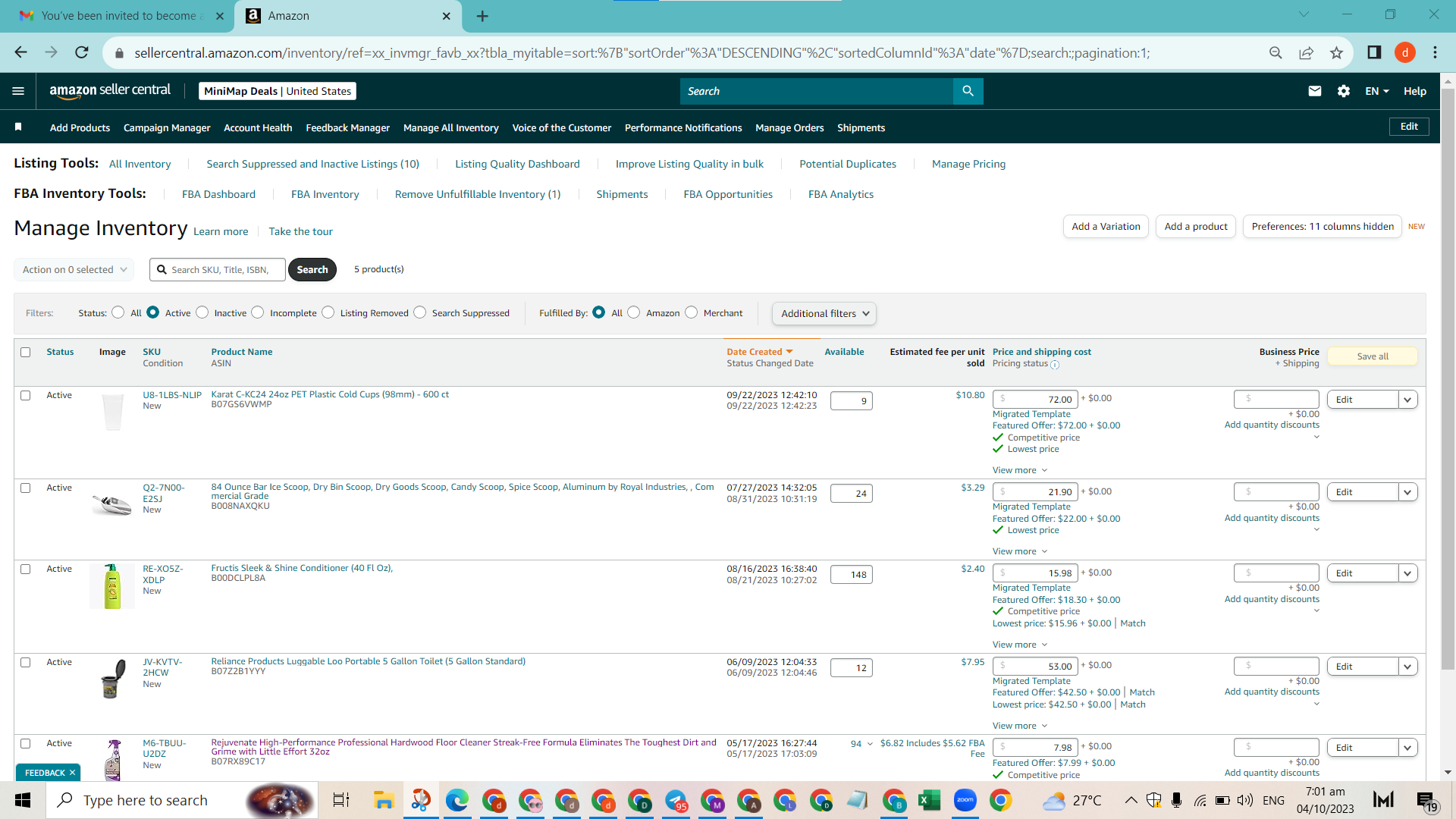Open Zoom from the taskbar
Image resolution: width=1456 pixels, height=819 pixels.
click(965, 800)
